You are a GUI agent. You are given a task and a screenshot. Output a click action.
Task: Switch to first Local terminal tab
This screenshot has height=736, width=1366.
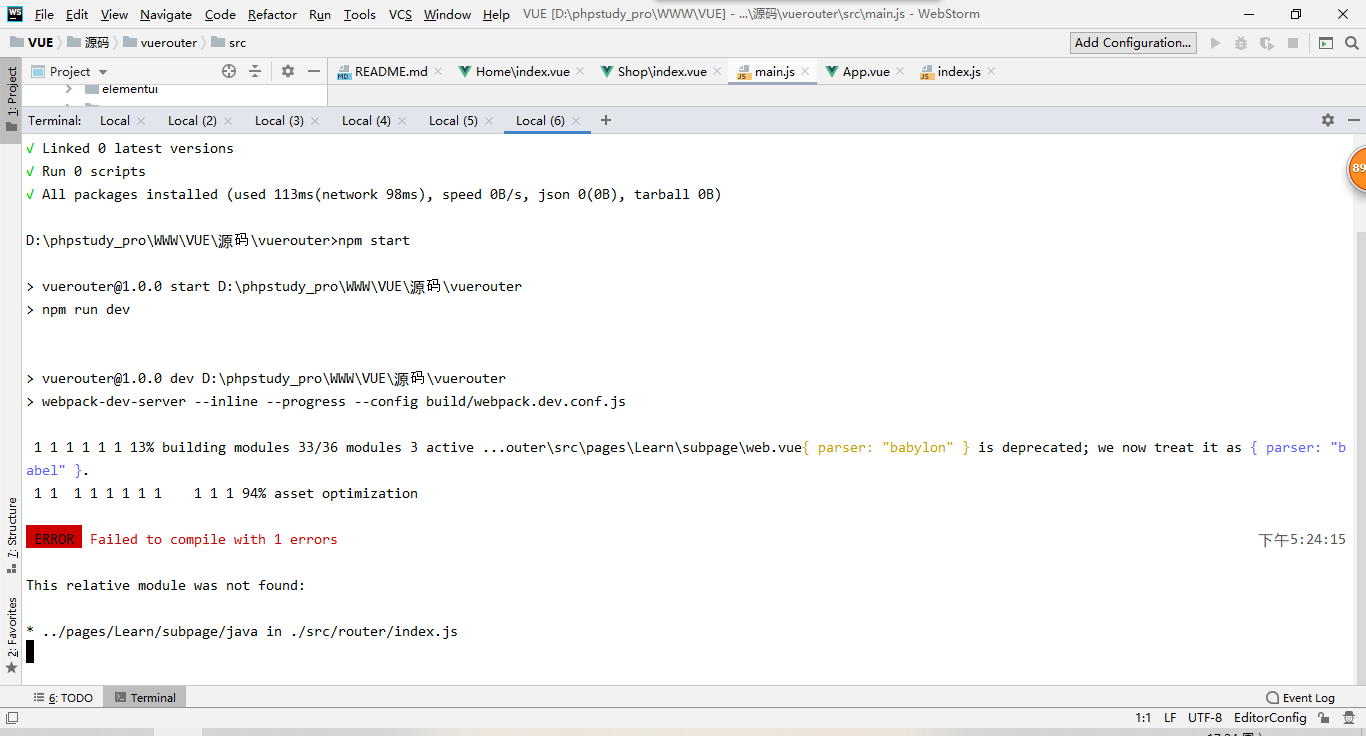point(115,121)
